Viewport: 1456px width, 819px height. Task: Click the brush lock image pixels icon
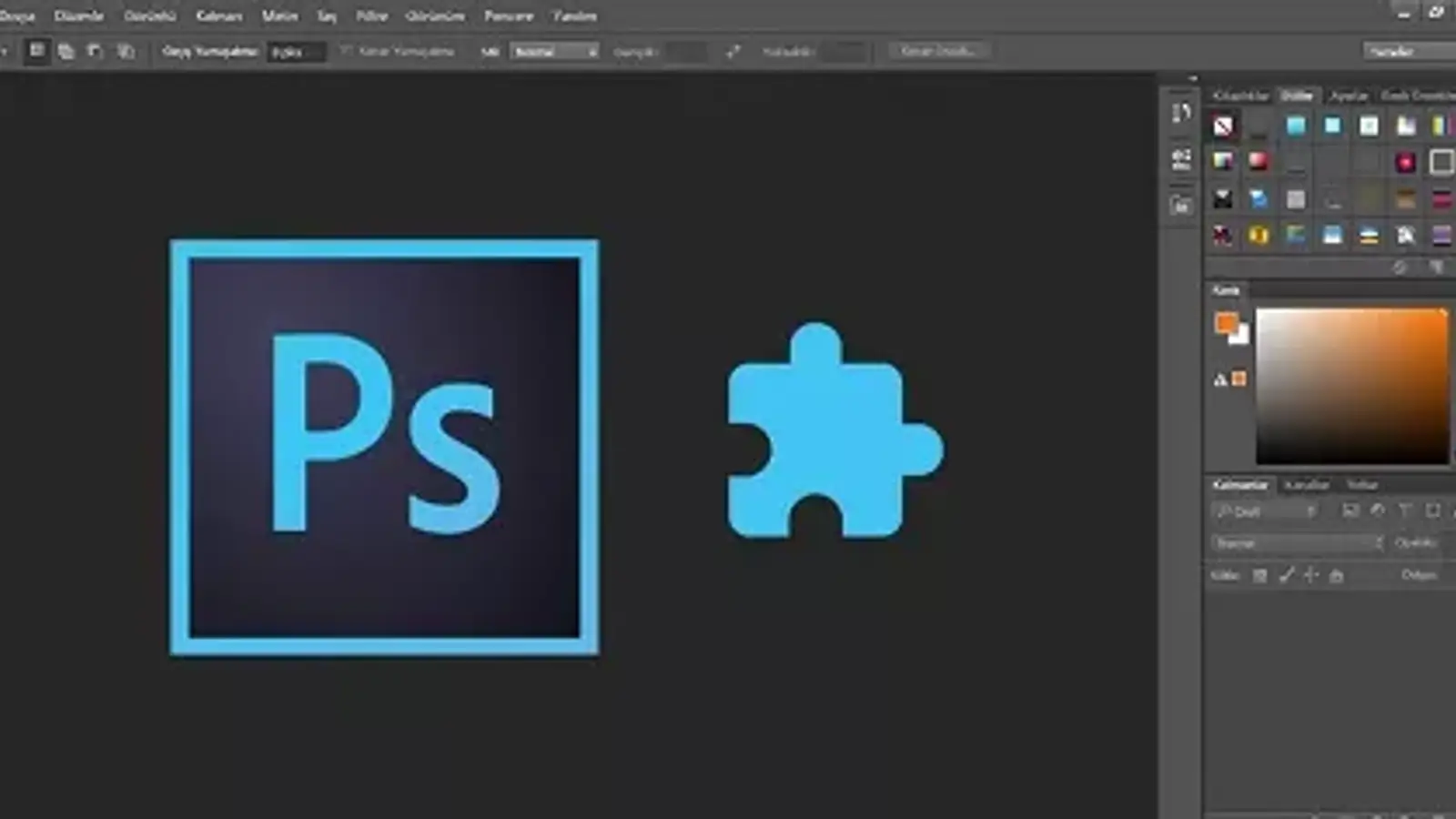click(x=1286, y=575)
